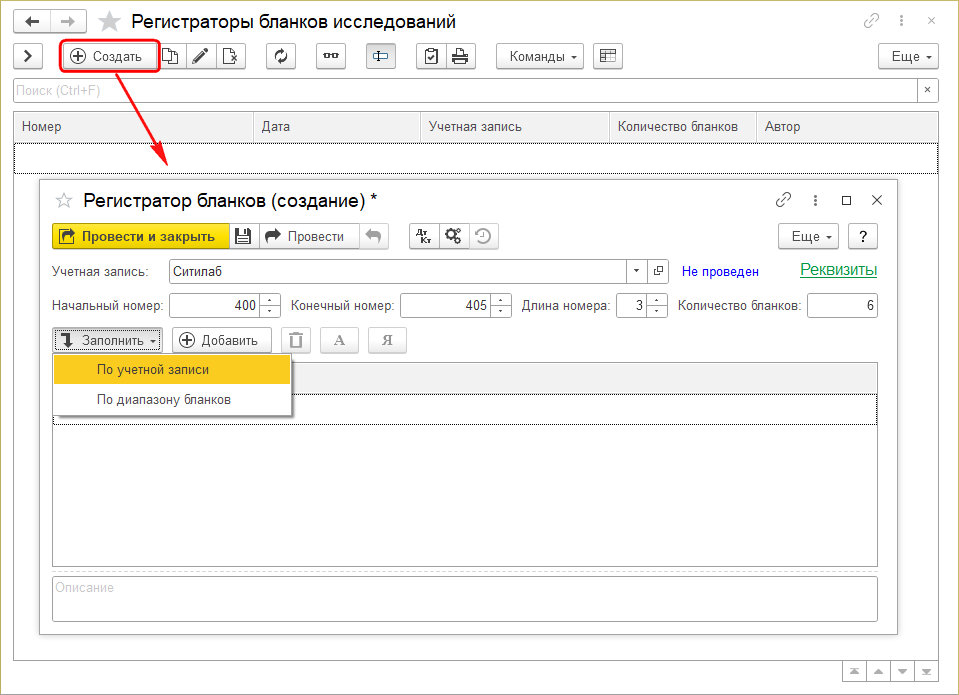This screenshot has height=695, width=959.
Task: Click the Описание text field
Action: click(465, 598)
